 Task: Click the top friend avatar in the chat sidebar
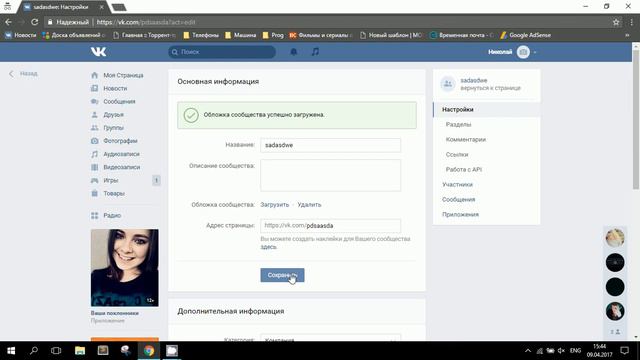click(x=615, y=238)
